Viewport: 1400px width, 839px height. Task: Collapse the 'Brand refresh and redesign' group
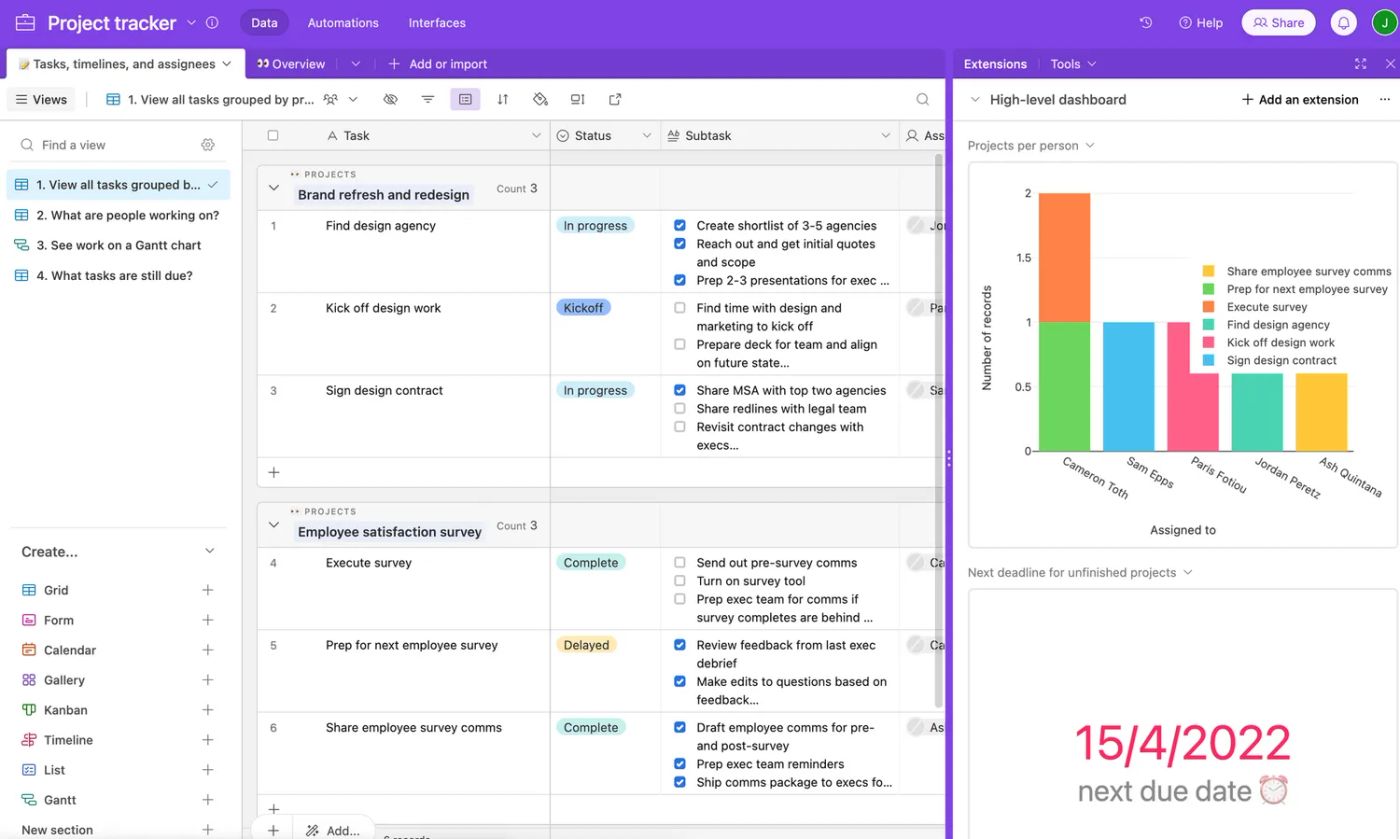[x=273, y=186]
